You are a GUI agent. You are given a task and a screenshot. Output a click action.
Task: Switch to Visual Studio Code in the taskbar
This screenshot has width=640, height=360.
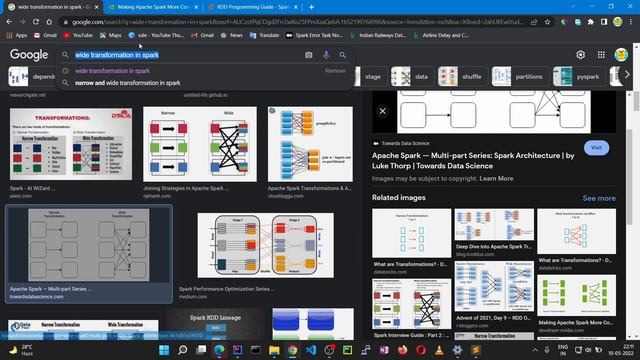(x=311, y=350)
